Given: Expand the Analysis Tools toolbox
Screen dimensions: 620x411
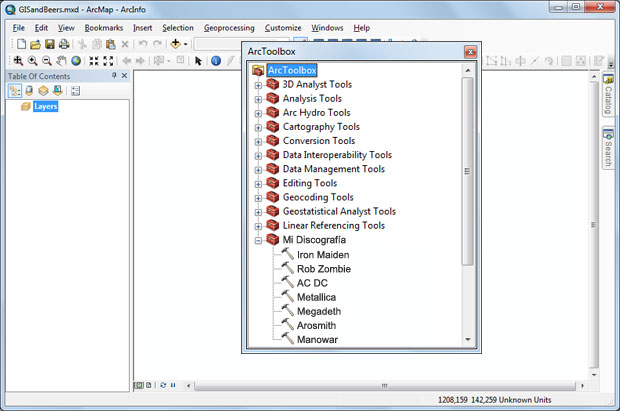Looking at the screenshot, I should 258,99.
